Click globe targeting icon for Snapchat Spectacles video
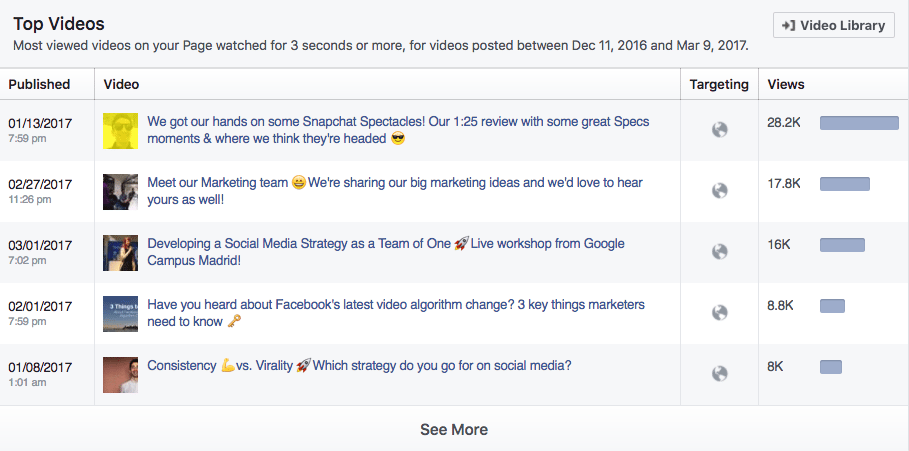Viewport: 909px width, 451px height. coord(719,130)
